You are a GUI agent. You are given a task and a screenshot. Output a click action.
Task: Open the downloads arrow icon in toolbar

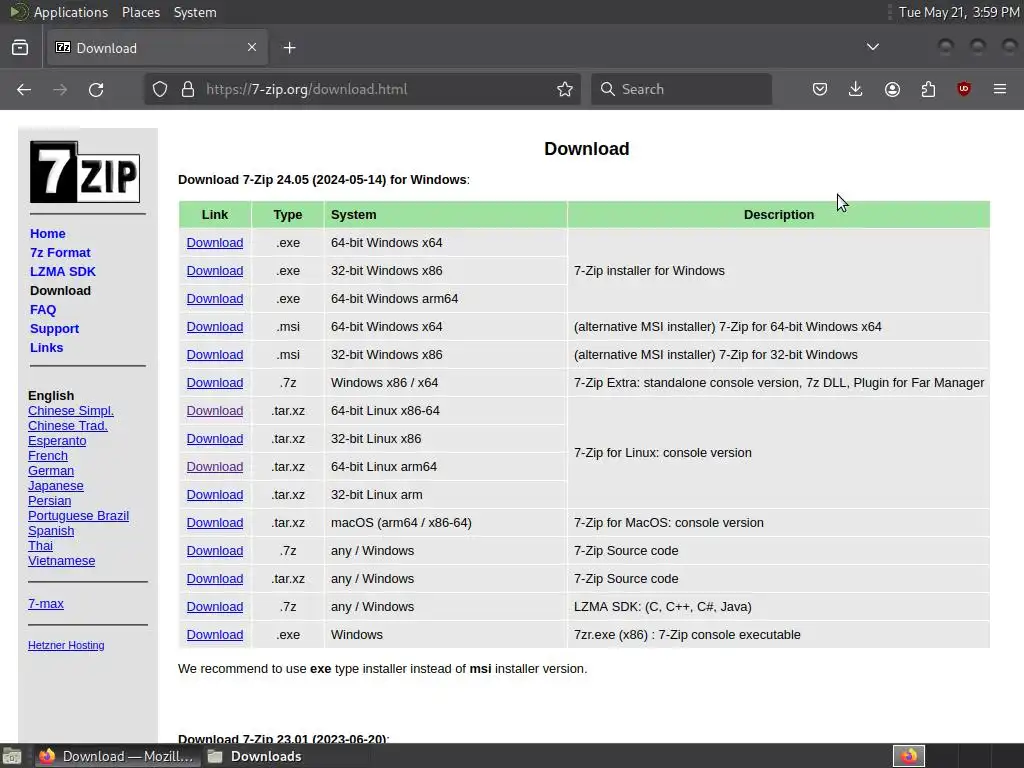pyautogui.click(x=856, y=89)
